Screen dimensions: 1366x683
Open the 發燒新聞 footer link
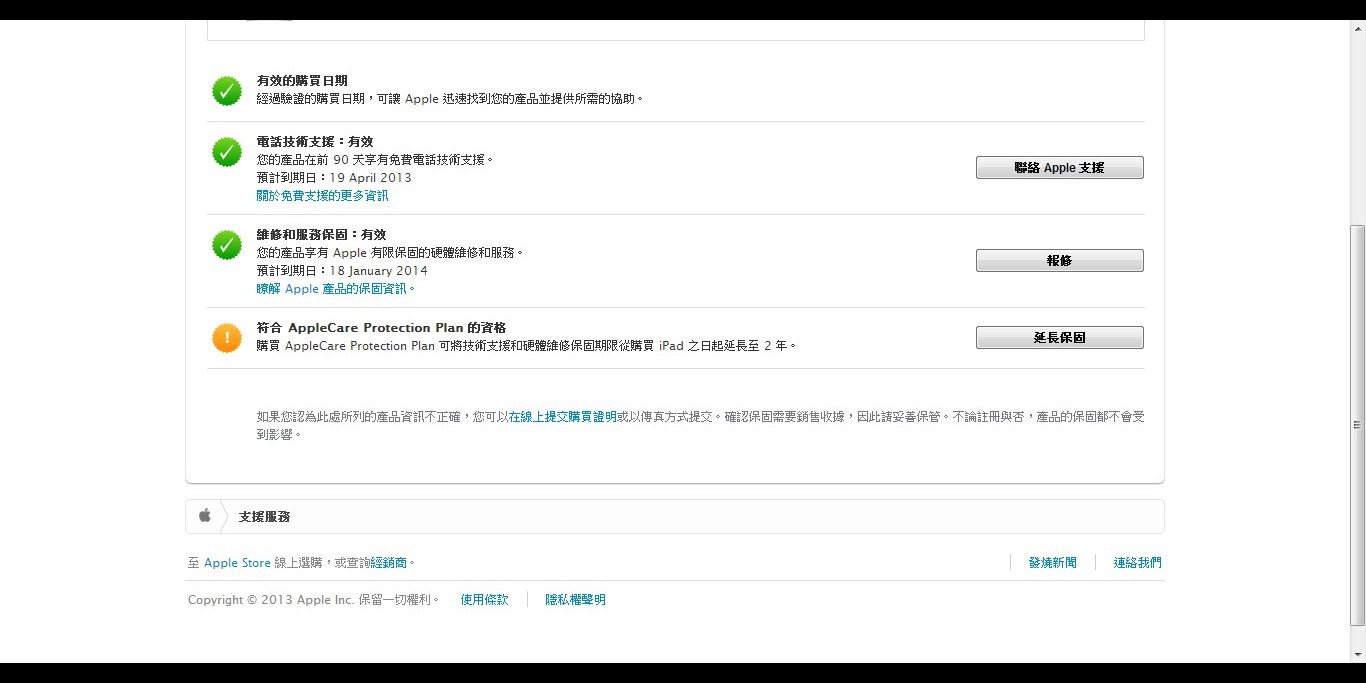(x=1053, y=563)
